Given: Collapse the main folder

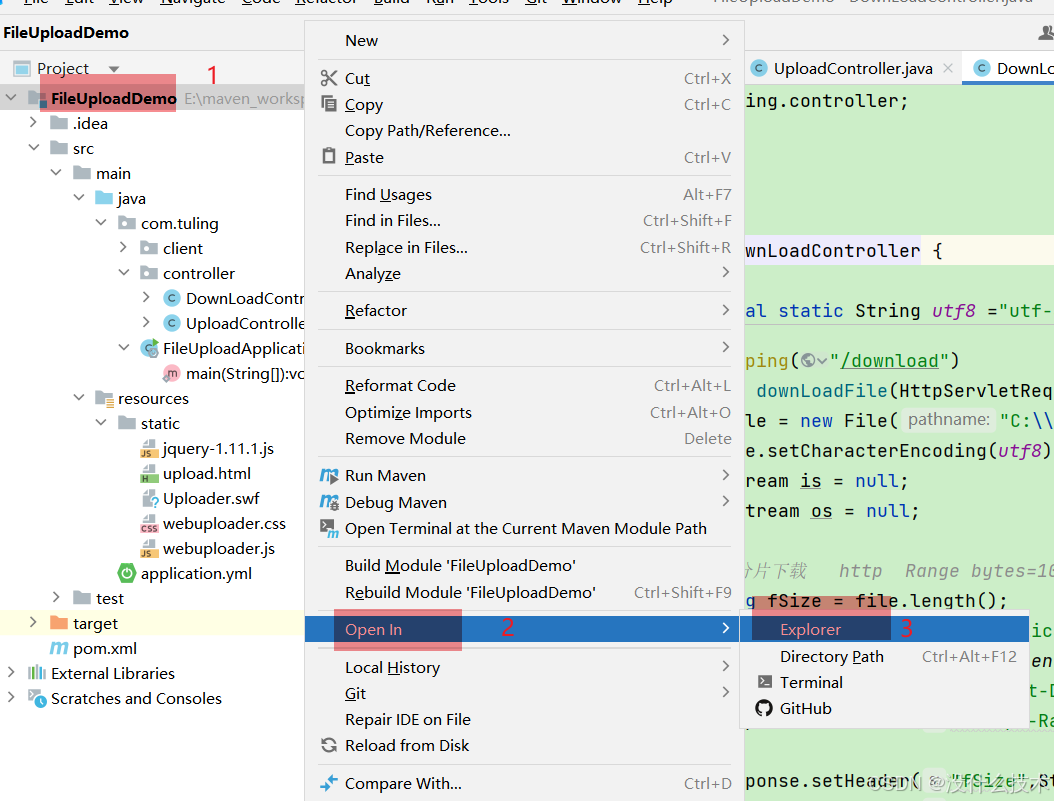Looking at the screenshot, I should 56,173.
